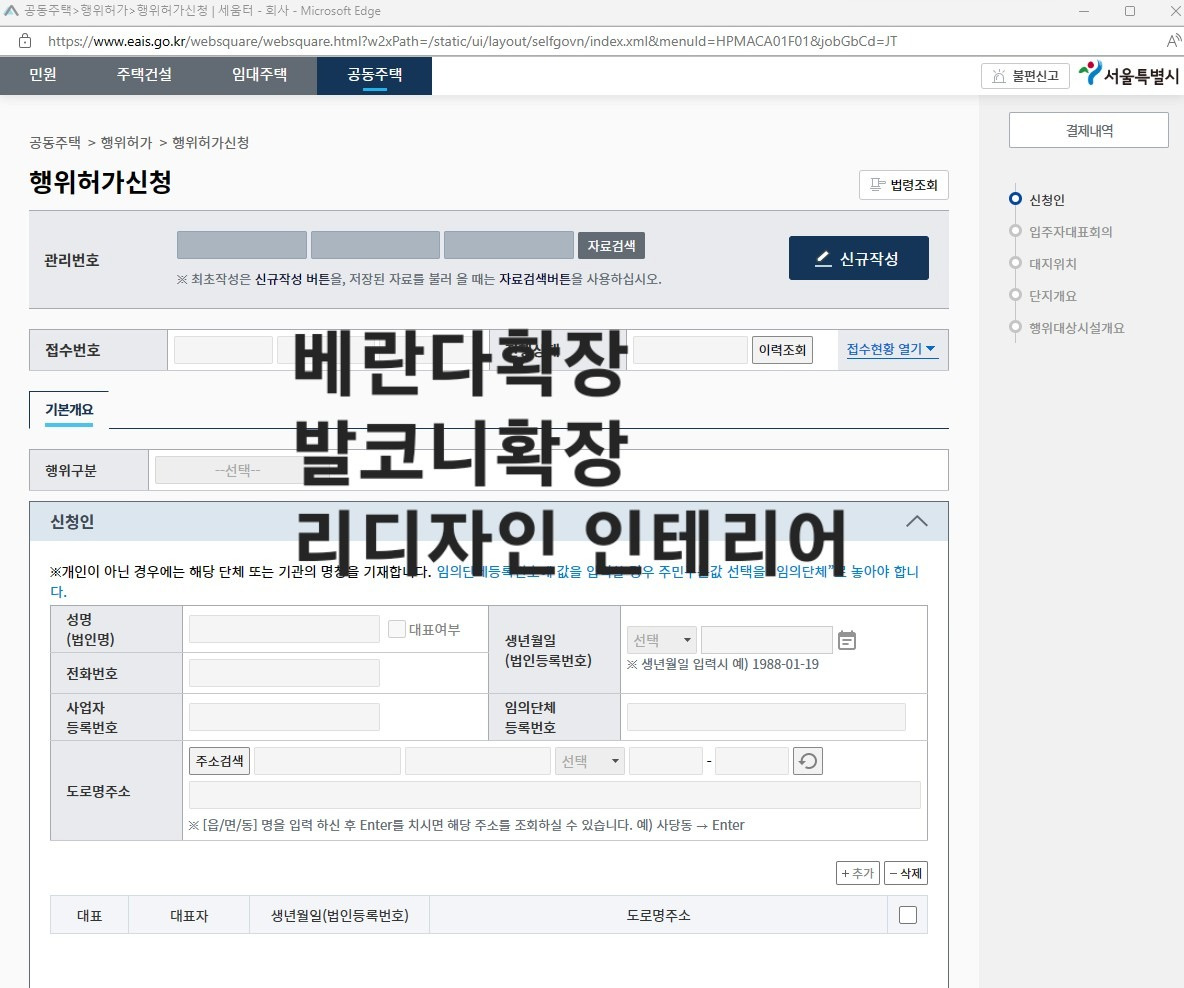Open the 임대주택 menu
The height and width of the screenshot is (988, 1184).
[260, 74]
